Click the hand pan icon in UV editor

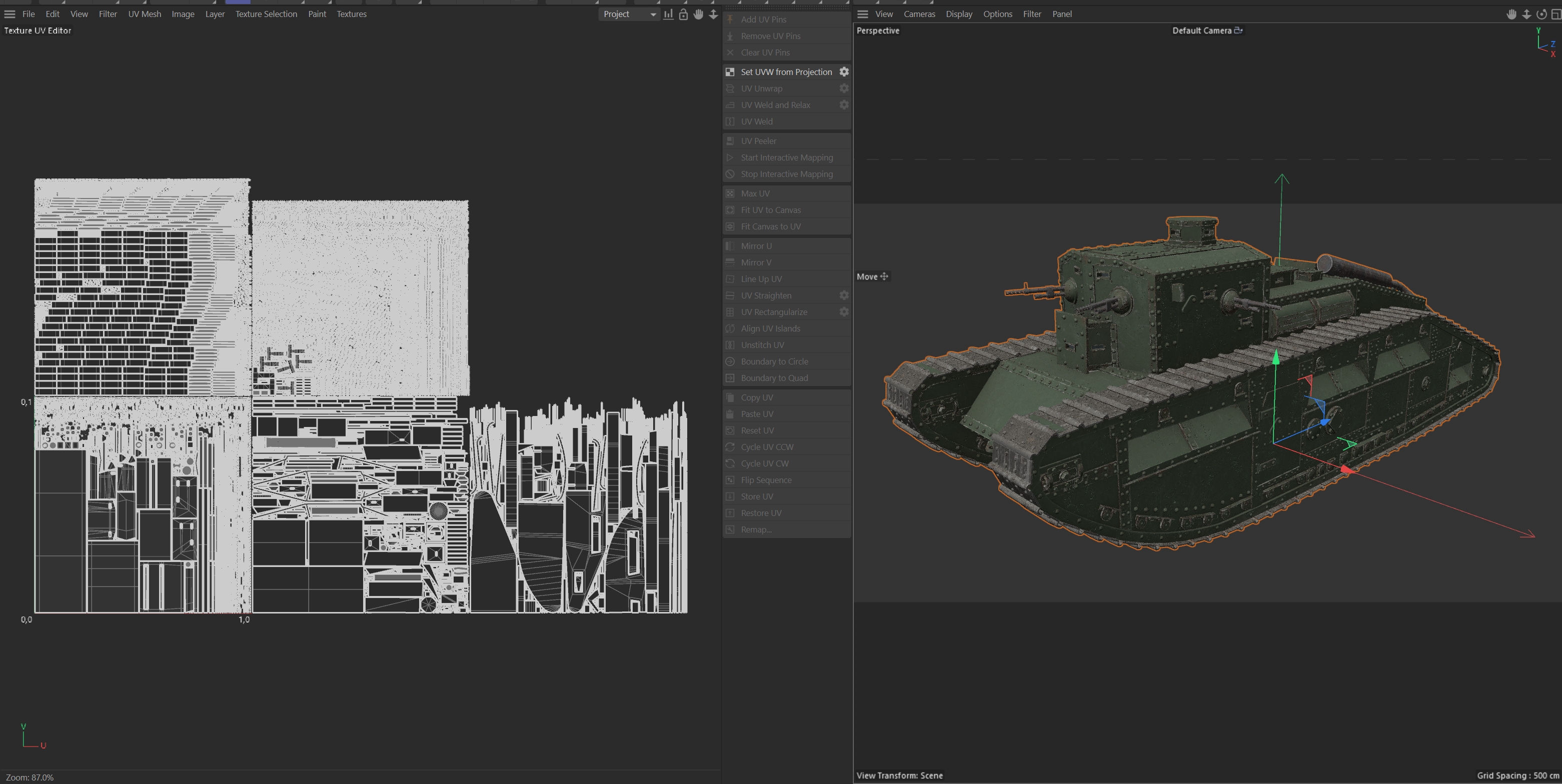click(699, 14)
